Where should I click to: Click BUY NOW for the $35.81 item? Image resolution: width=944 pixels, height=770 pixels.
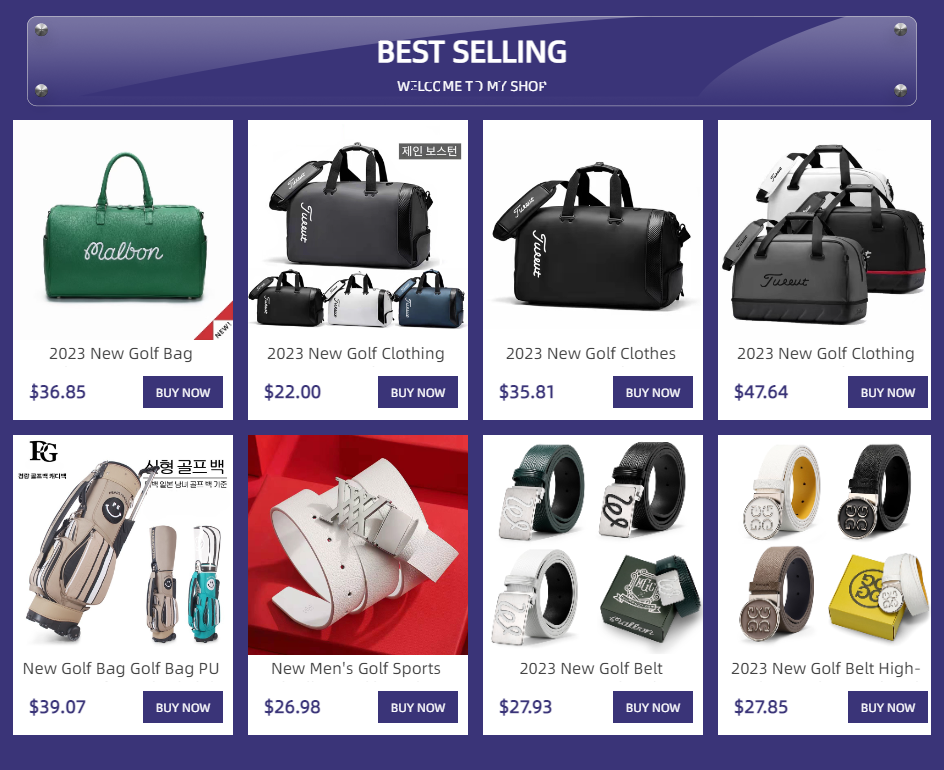[x=653, y=392]
